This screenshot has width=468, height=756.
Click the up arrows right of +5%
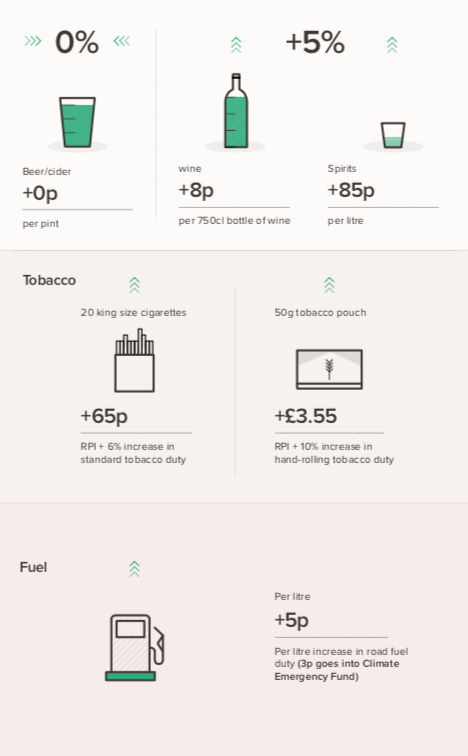(x=392, y=45)
